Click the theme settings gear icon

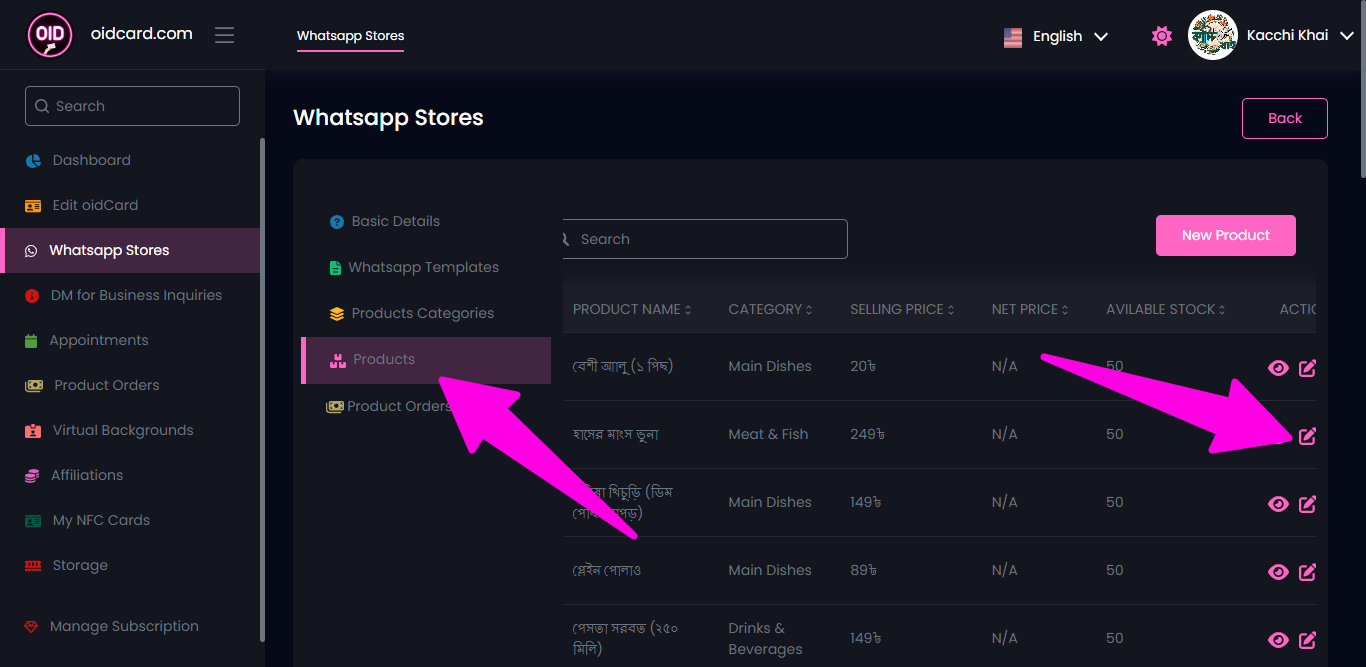coord(1161,36)
